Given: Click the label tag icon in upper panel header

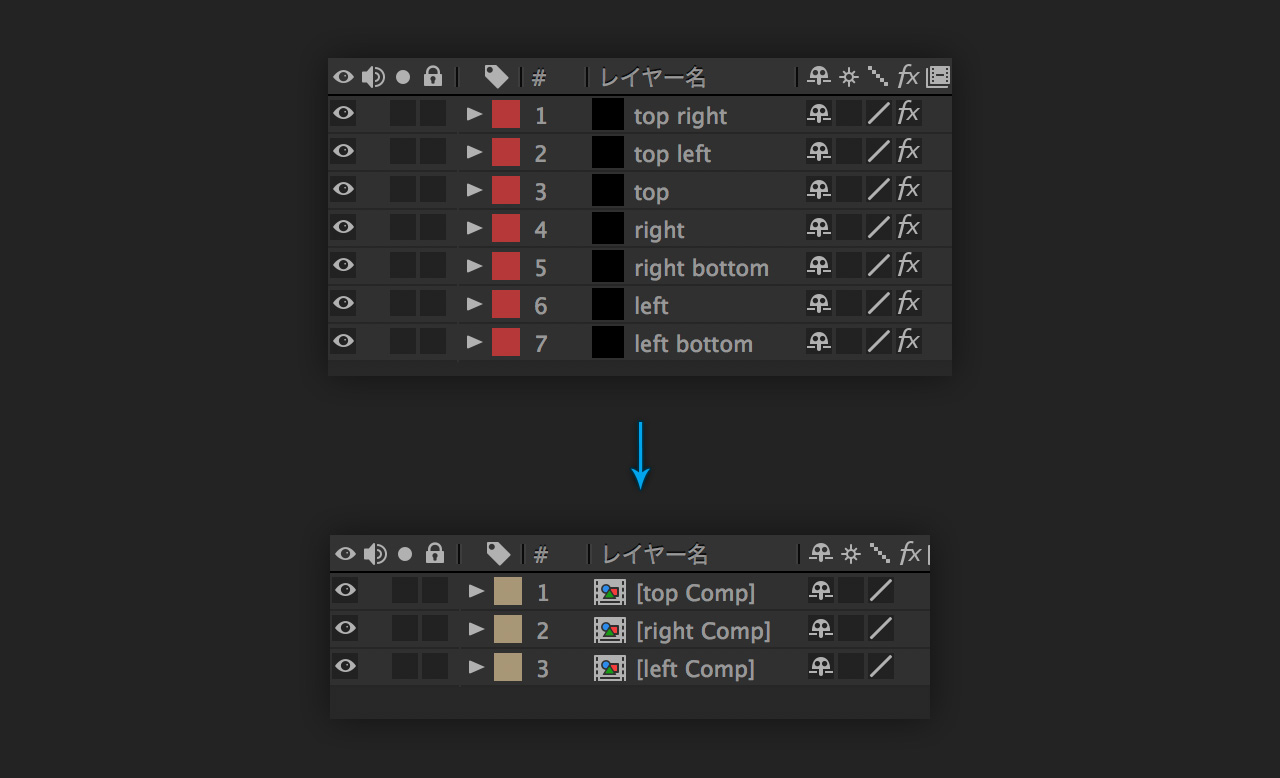Looking at the screenshot, I should coord(496,77).
